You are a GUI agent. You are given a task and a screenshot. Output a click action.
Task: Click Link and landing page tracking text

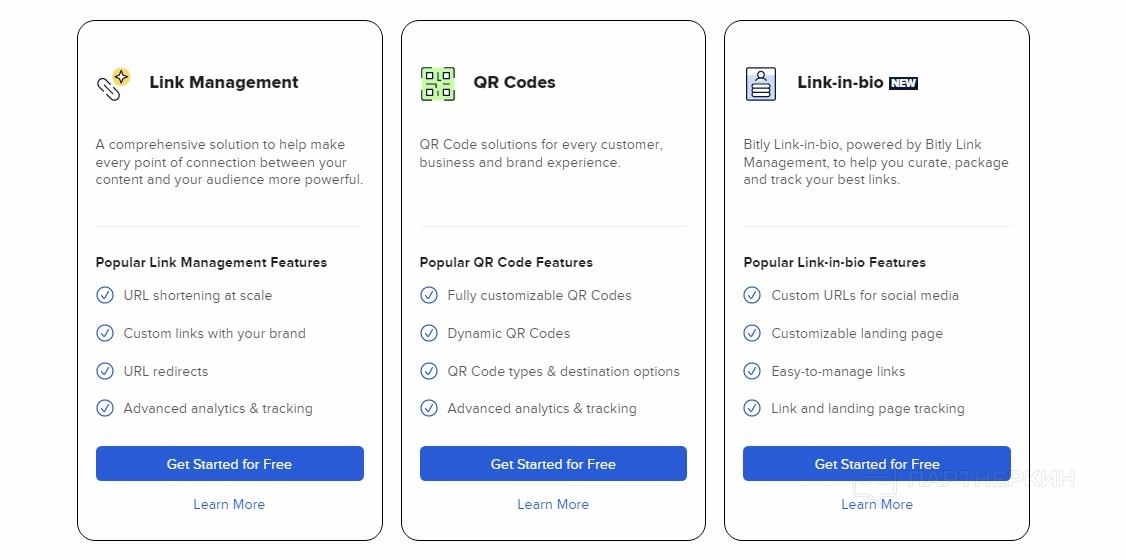tap(868, 408)
